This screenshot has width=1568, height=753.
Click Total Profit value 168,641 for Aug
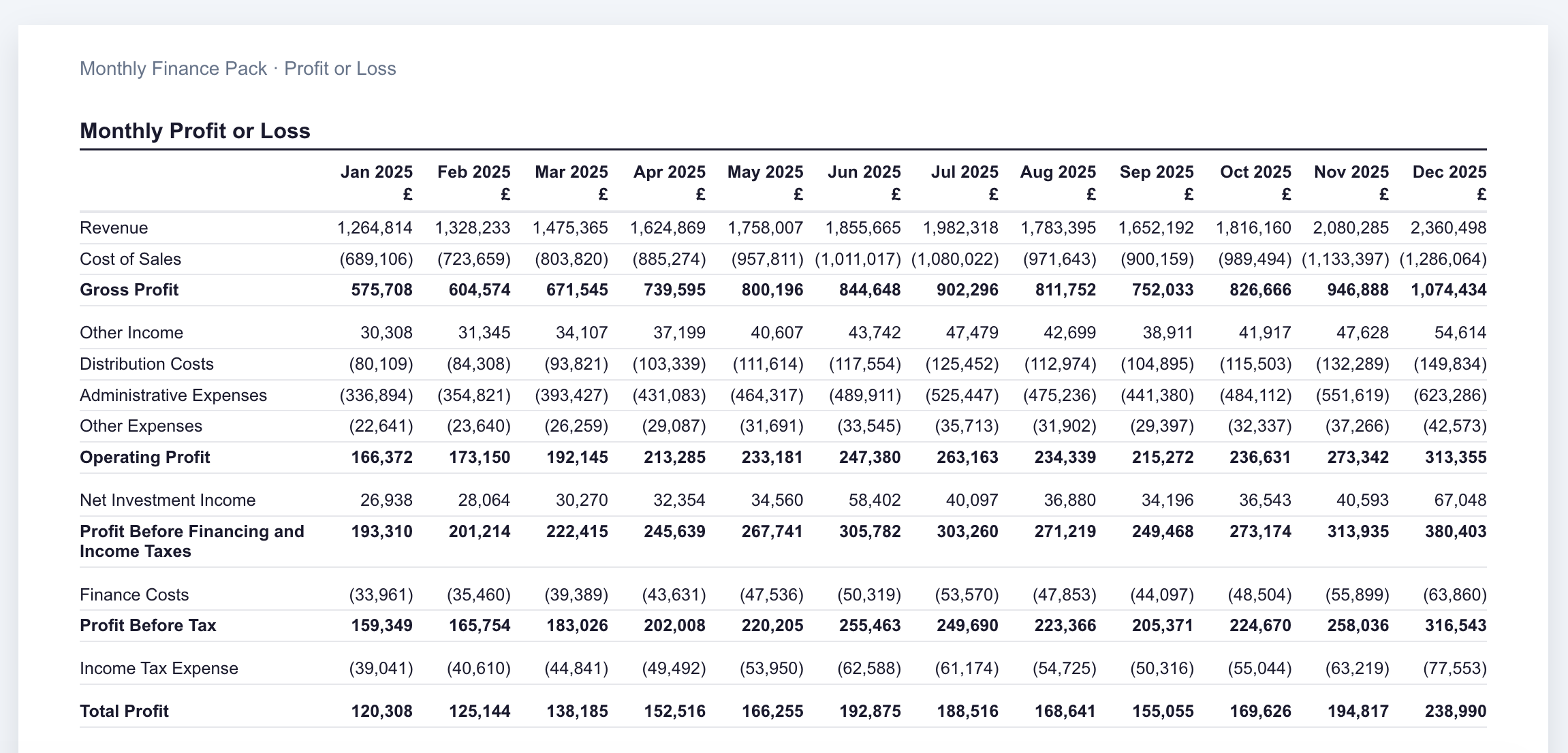1065,711
